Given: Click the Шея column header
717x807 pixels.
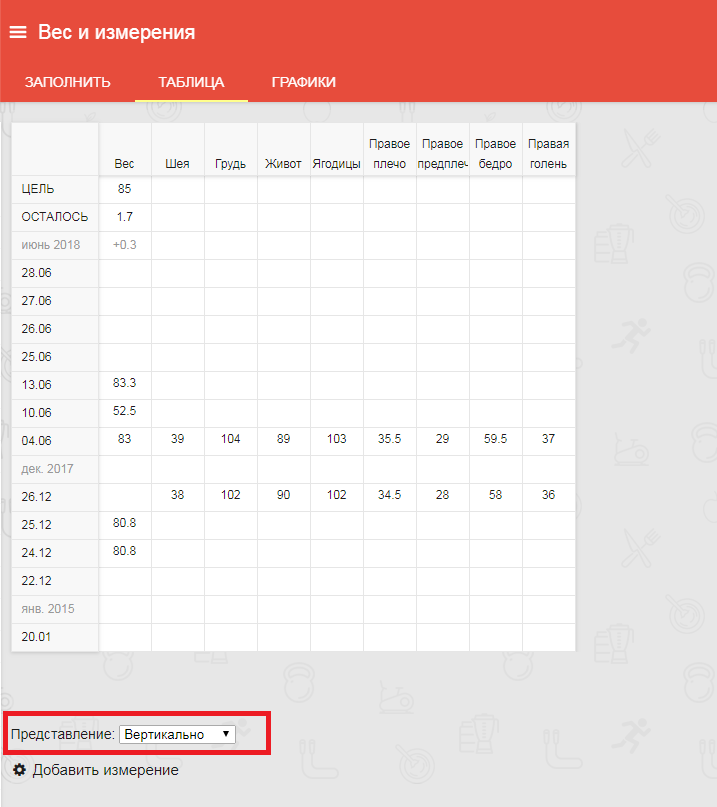Looking at the screenshot, I should pyautogui.click(x=177, y=164).
